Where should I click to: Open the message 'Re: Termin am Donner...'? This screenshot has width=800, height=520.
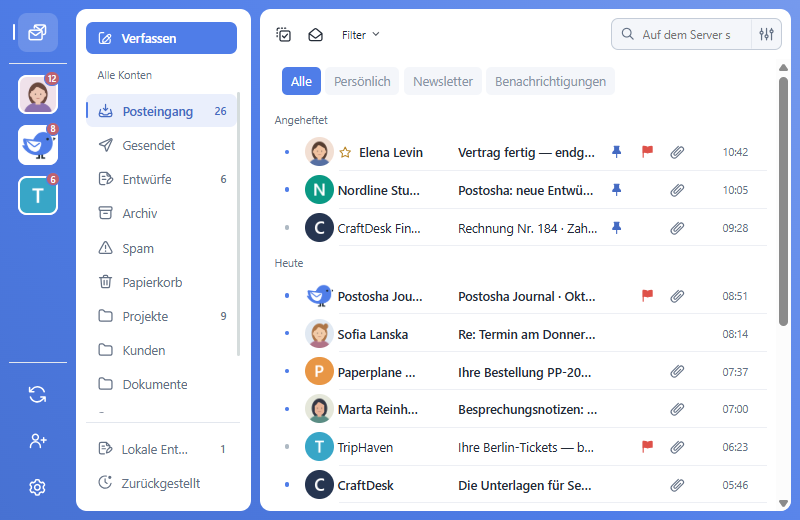(527, 334)
